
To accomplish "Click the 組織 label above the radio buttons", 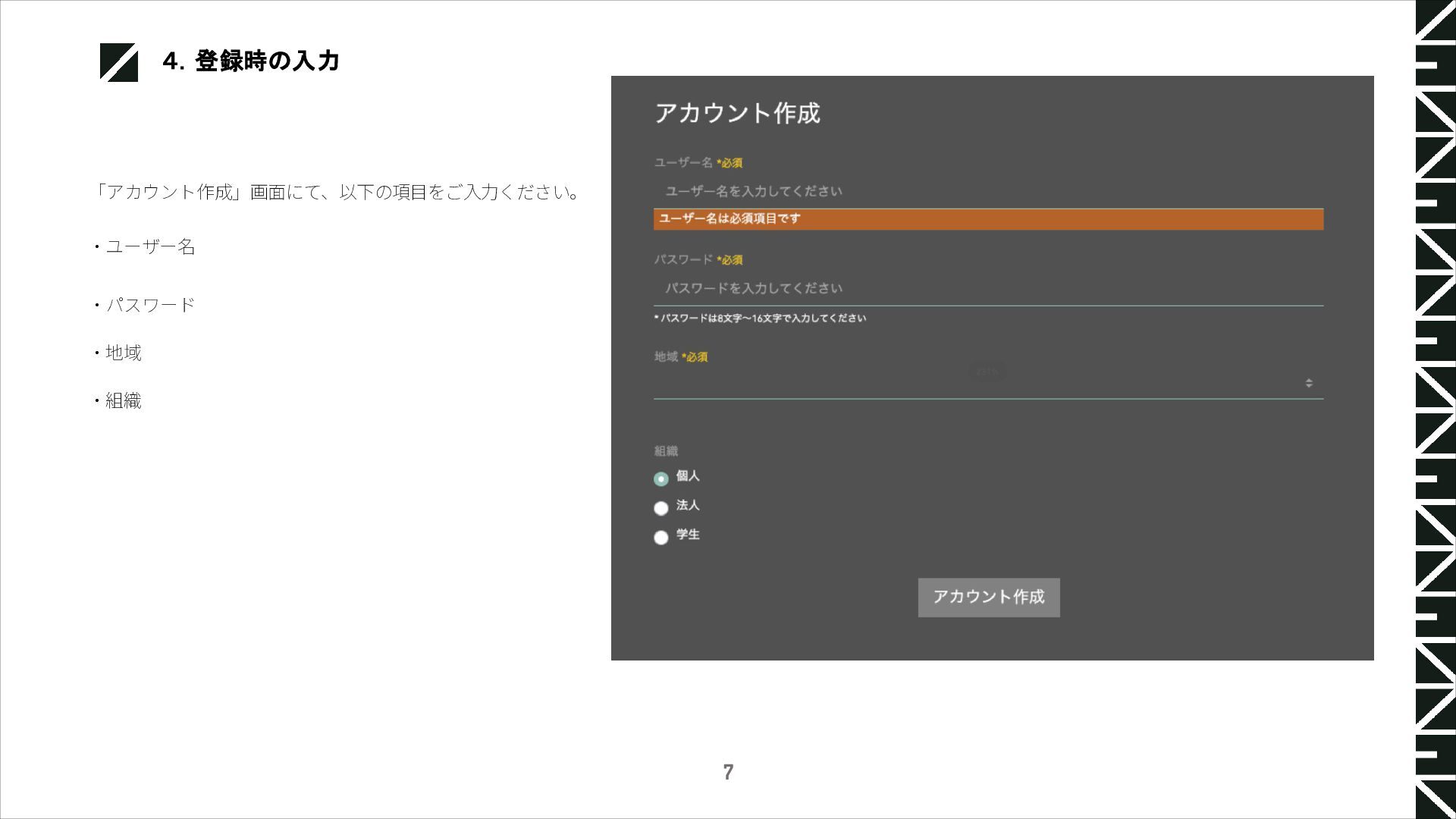I will (x=666, y=451).
